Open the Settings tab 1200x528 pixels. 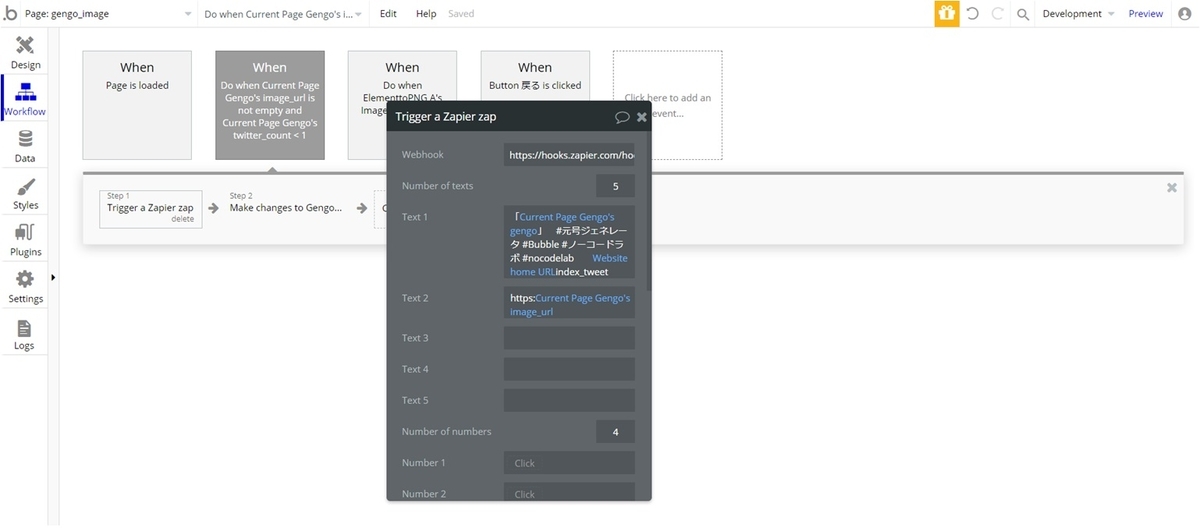coord(25,286)
